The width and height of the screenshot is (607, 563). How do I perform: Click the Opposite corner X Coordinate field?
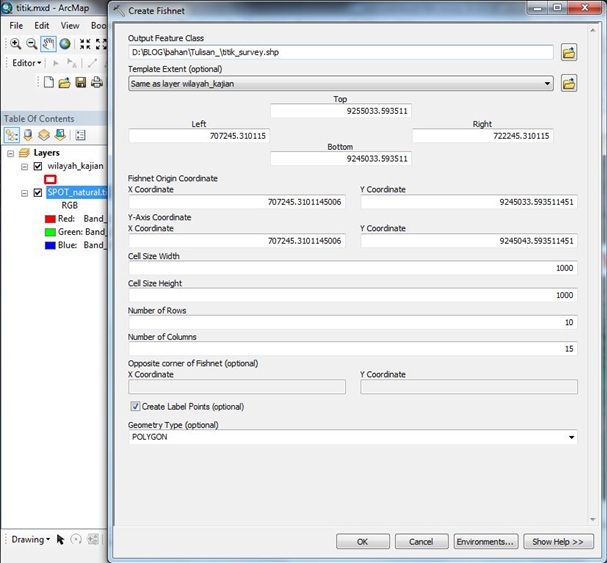(x=237, y=387)
